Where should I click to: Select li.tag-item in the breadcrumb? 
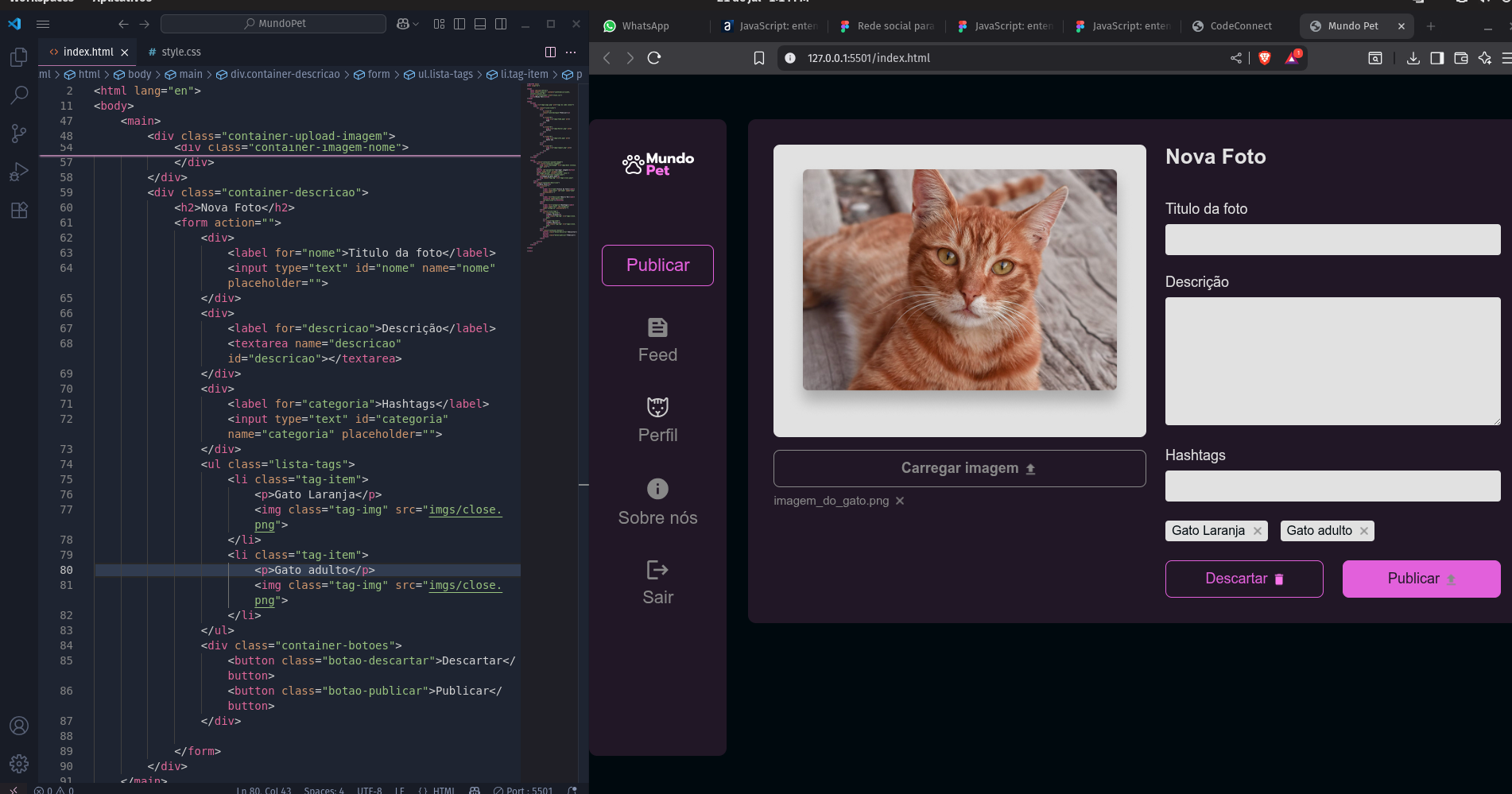tap(518, 74)
